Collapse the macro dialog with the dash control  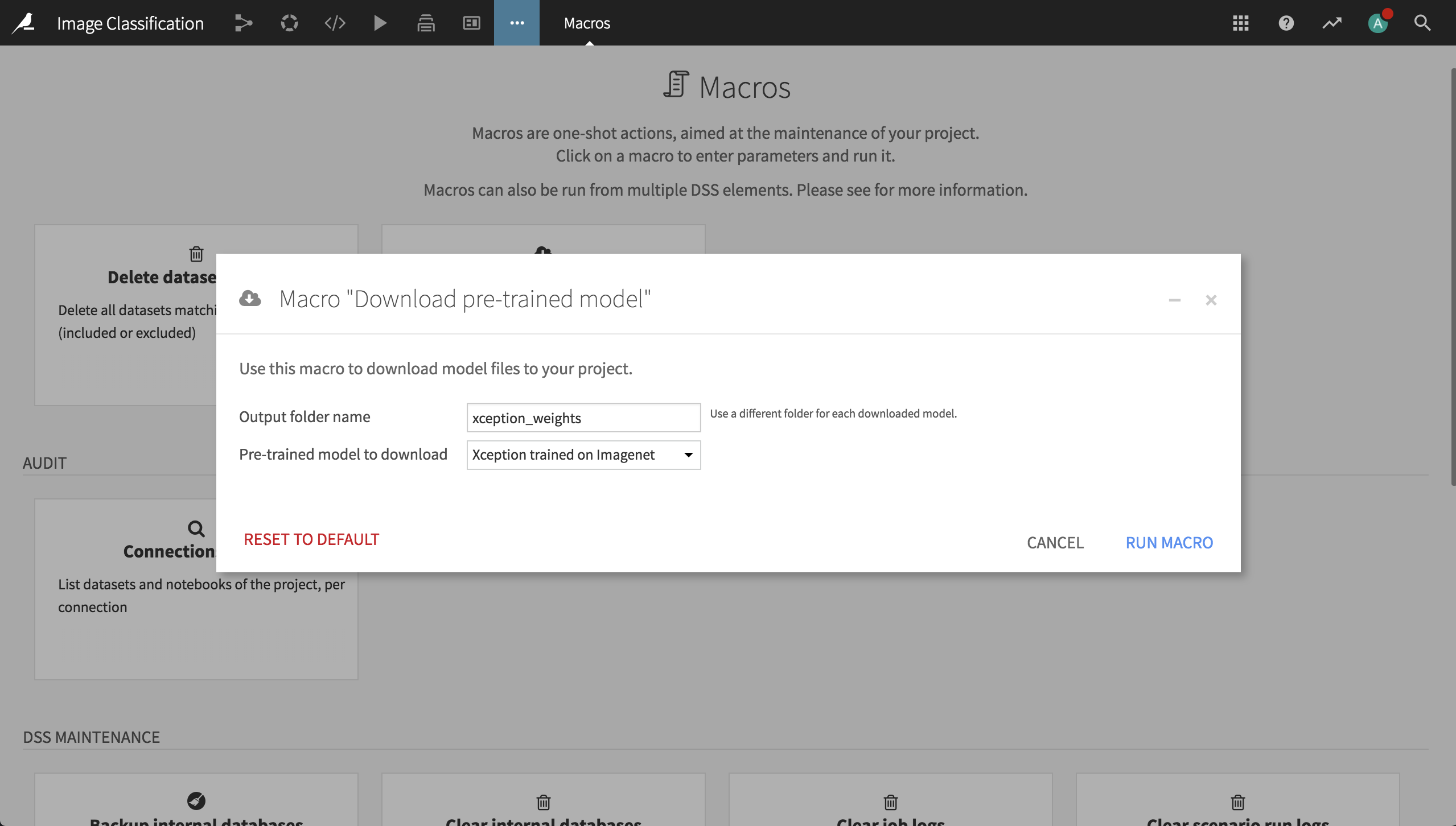(1175, 300)
